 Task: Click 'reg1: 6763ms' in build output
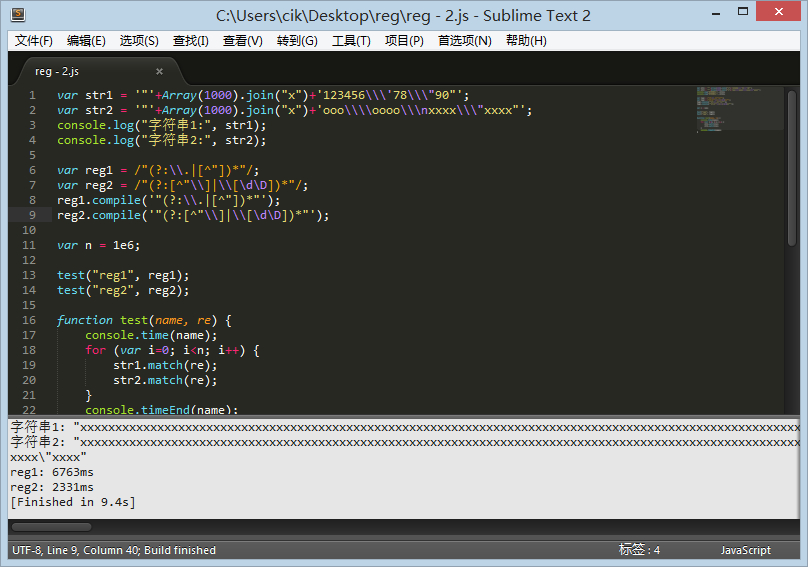point(52,472)
